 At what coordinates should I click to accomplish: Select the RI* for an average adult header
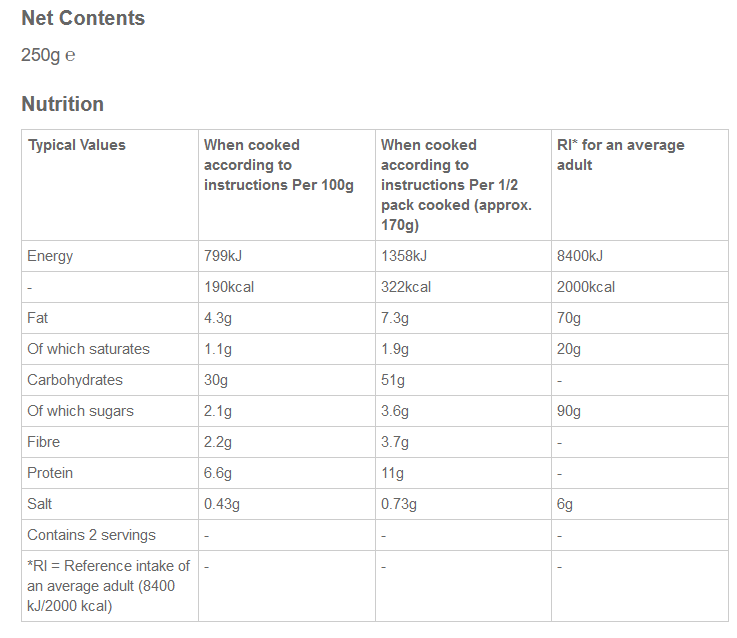pos(620,155)
